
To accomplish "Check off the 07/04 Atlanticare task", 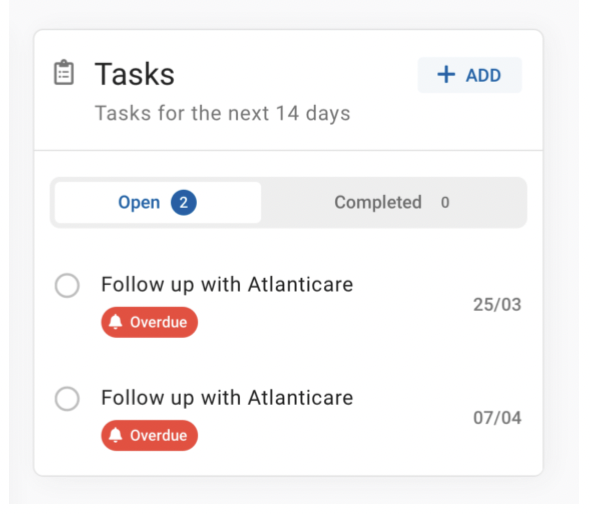I will tap(67, 399).
